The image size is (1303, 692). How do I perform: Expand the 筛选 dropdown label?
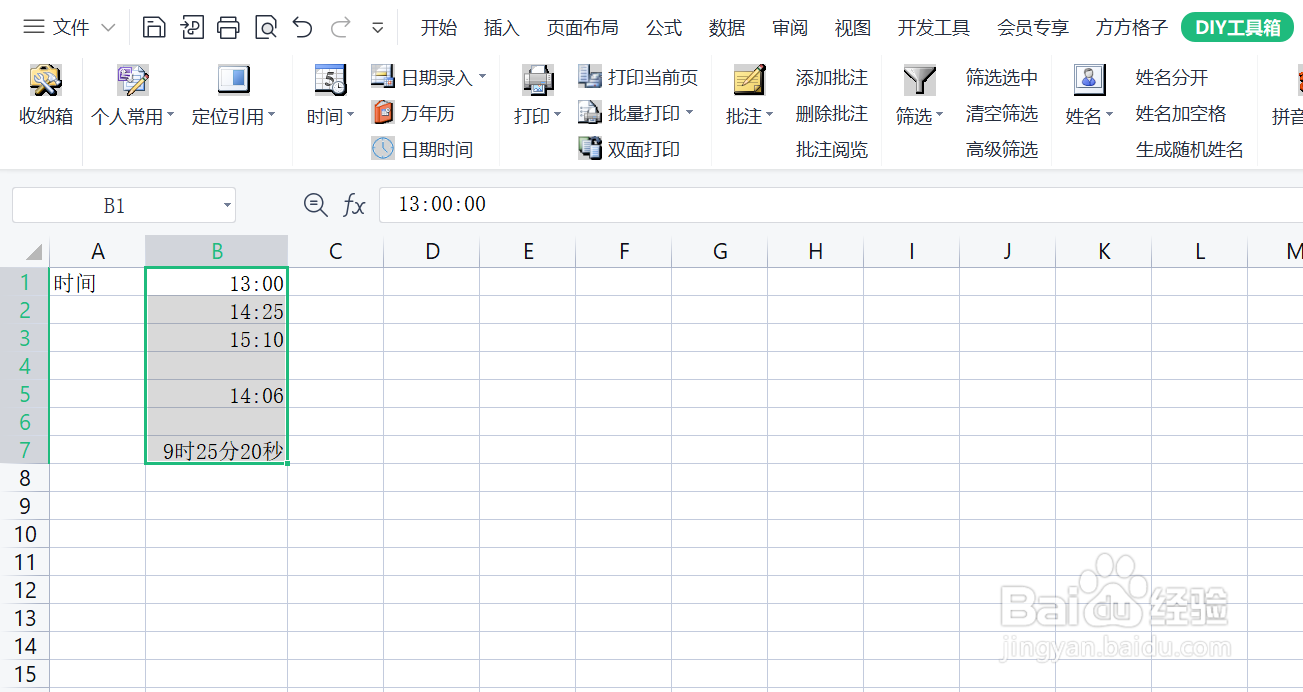[919, 117]
